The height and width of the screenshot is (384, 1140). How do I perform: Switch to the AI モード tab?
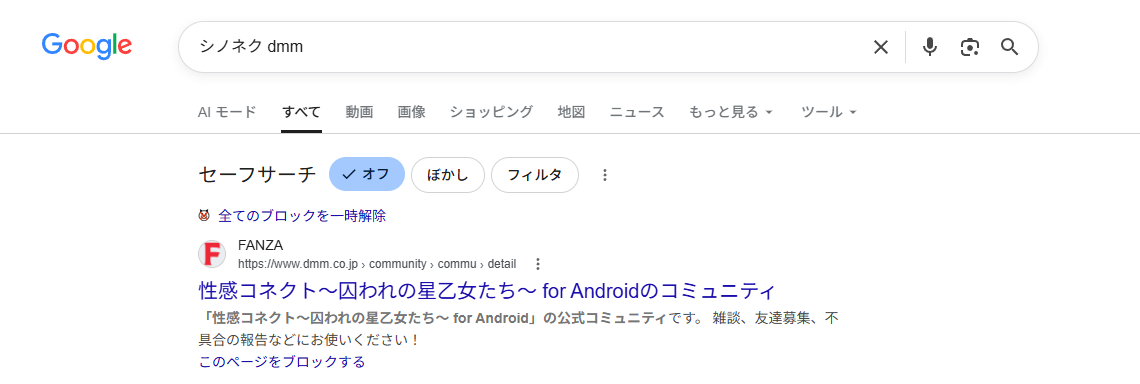pyautogui.click(x=227, y=112)
